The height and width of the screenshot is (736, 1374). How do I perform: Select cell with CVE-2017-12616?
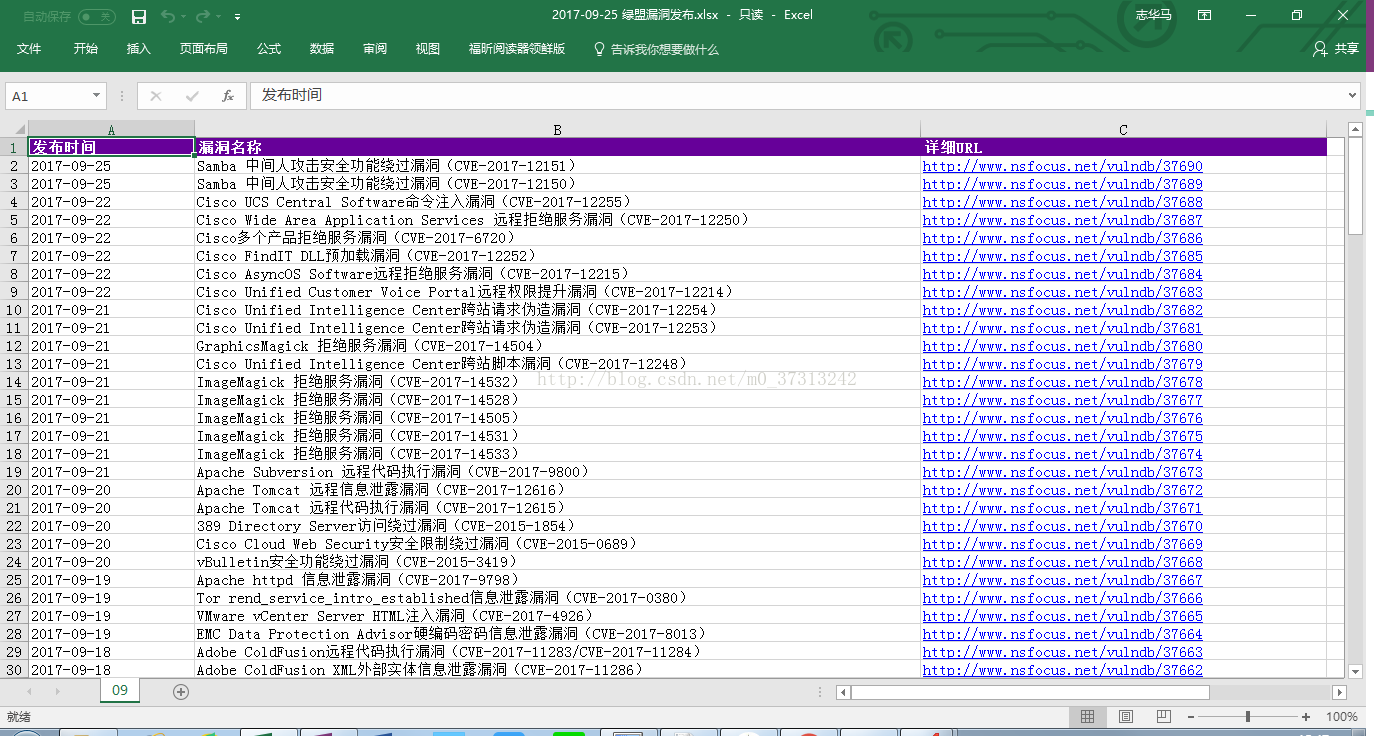[557, 490]
